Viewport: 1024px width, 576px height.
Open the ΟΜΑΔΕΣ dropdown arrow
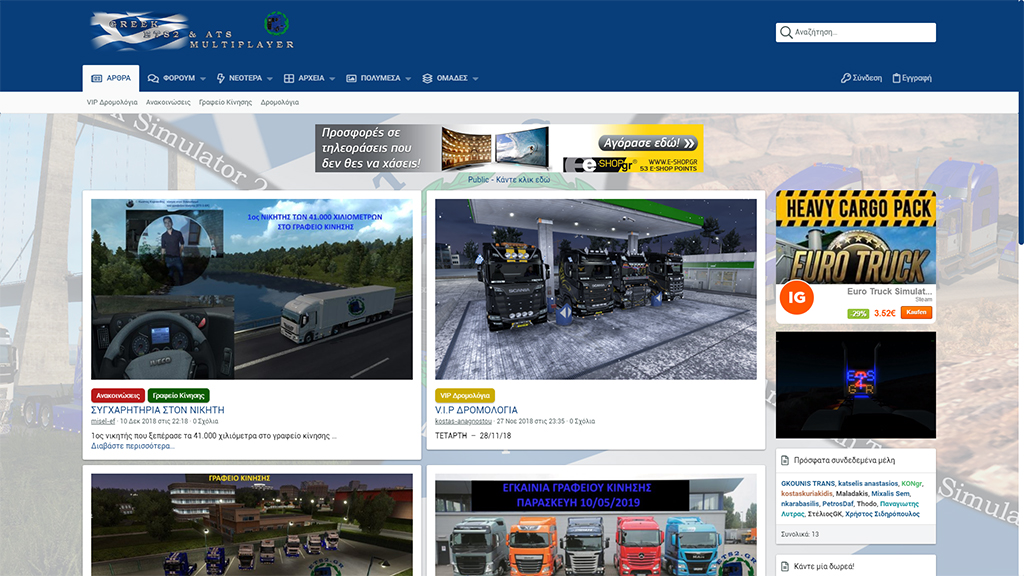pos(476,79)
